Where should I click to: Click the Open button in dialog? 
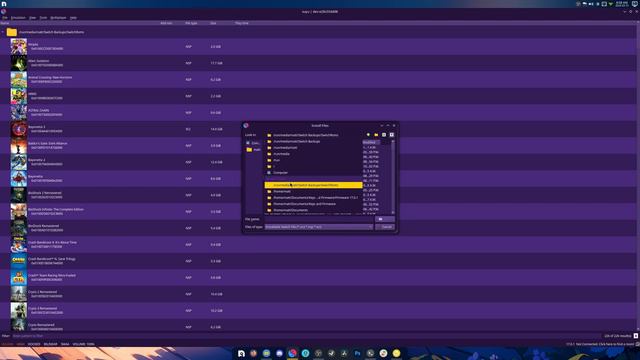(x=384, y=219)
